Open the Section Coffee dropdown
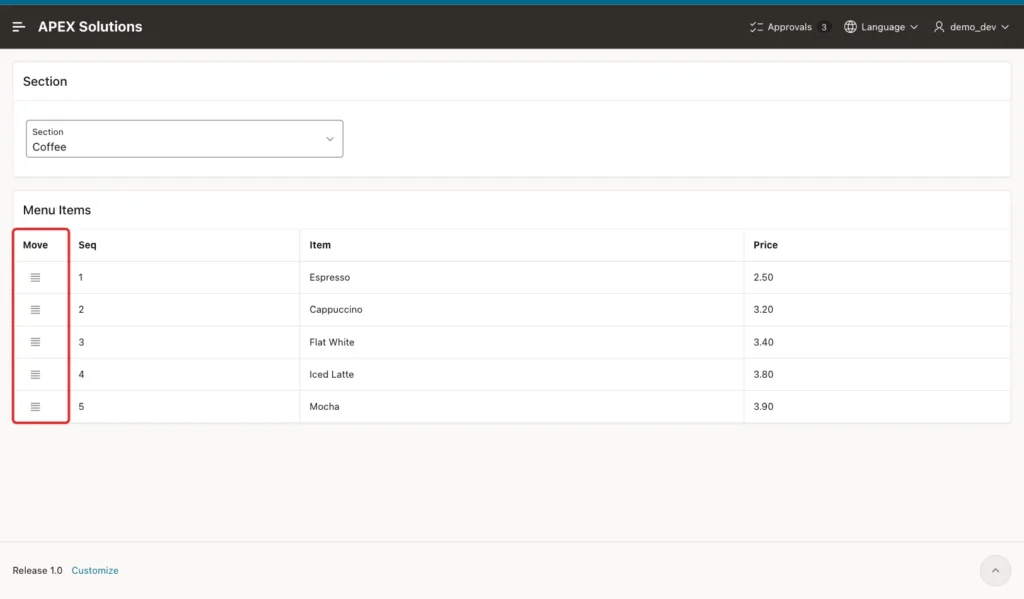The image size is (1024, 599). click(184, 138)
